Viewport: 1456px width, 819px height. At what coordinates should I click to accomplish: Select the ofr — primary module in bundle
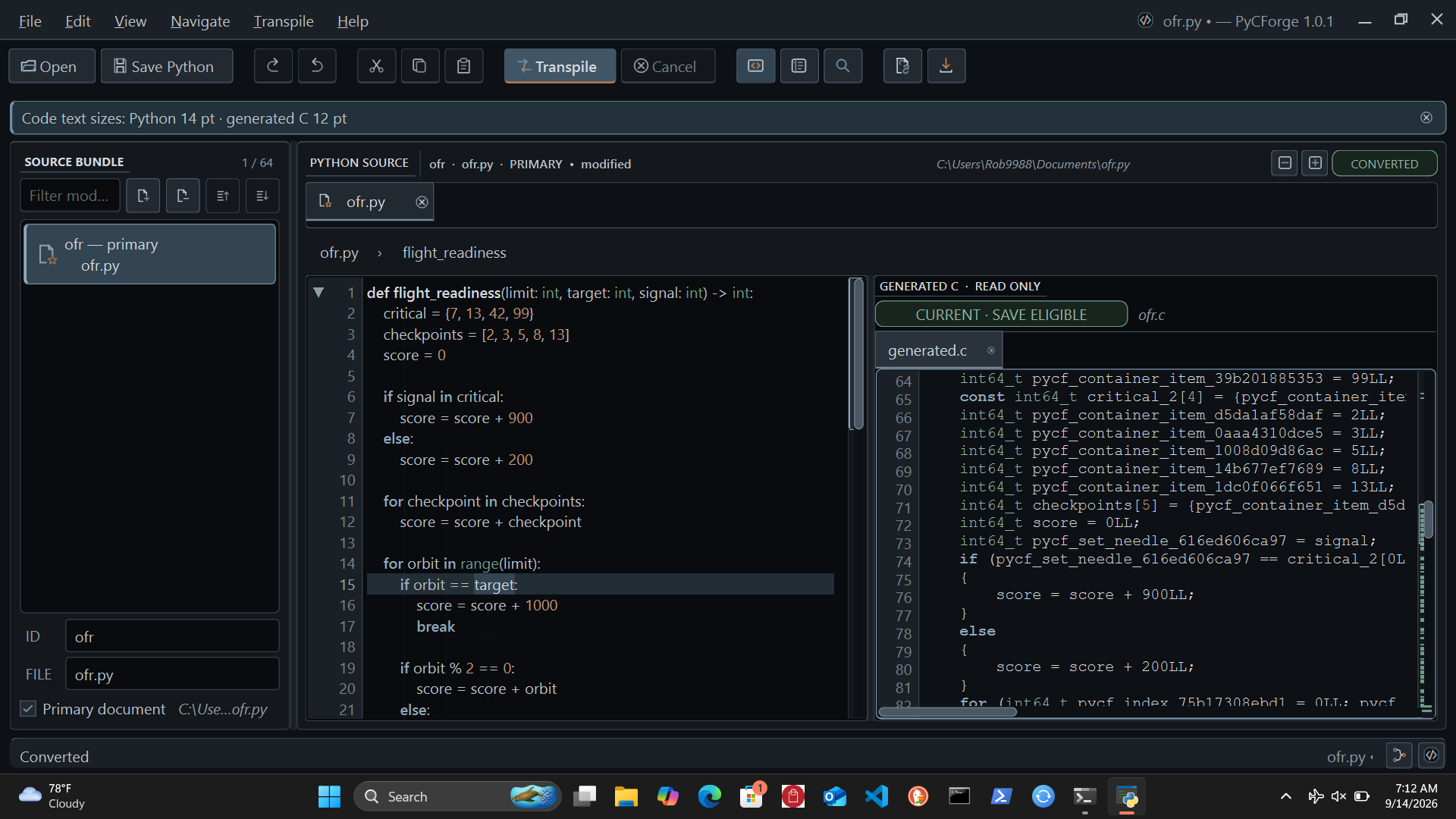(x=150, y=254)
